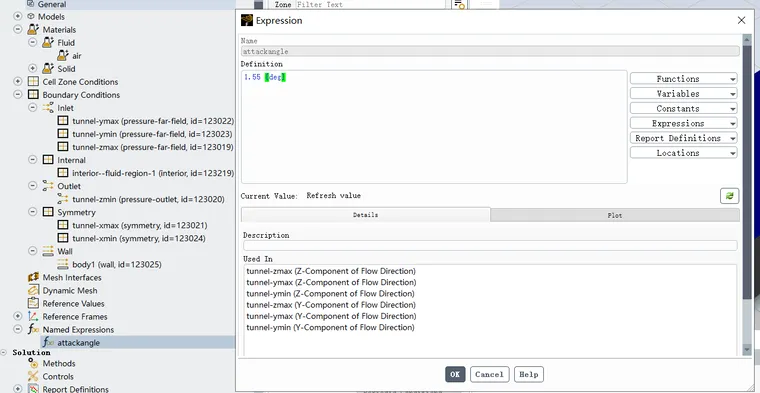This screenshot has width=760, height=393.
Task: Click the Solid materials icon
Action: [x=48, y=69]
